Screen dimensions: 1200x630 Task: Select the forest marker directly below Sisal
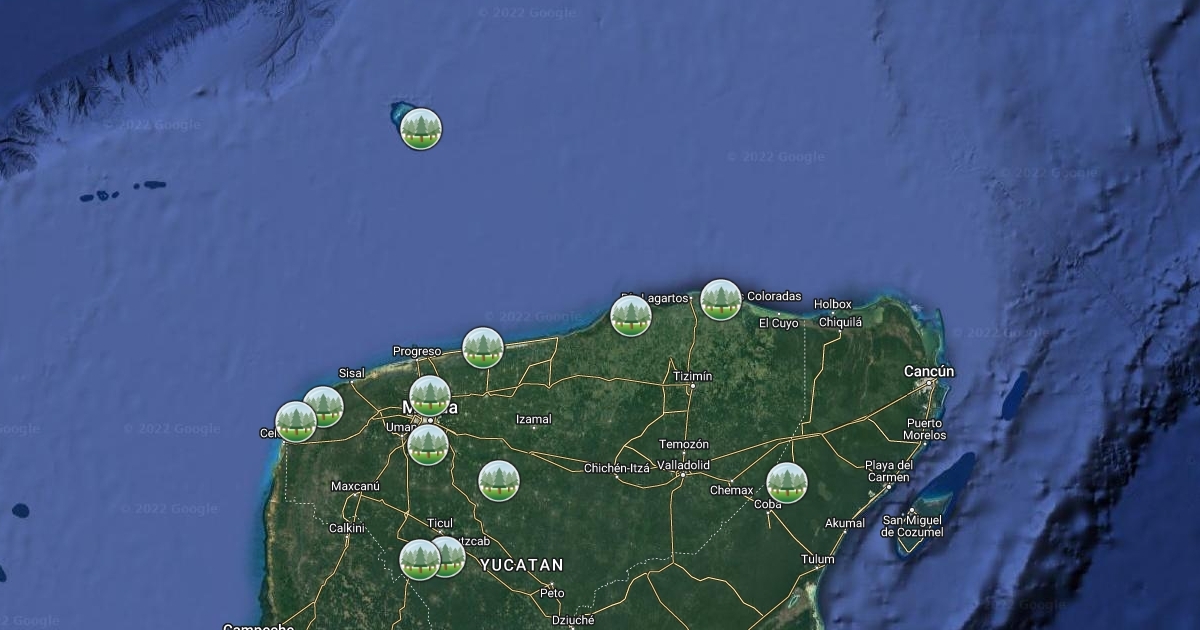[x=325, y=406]
